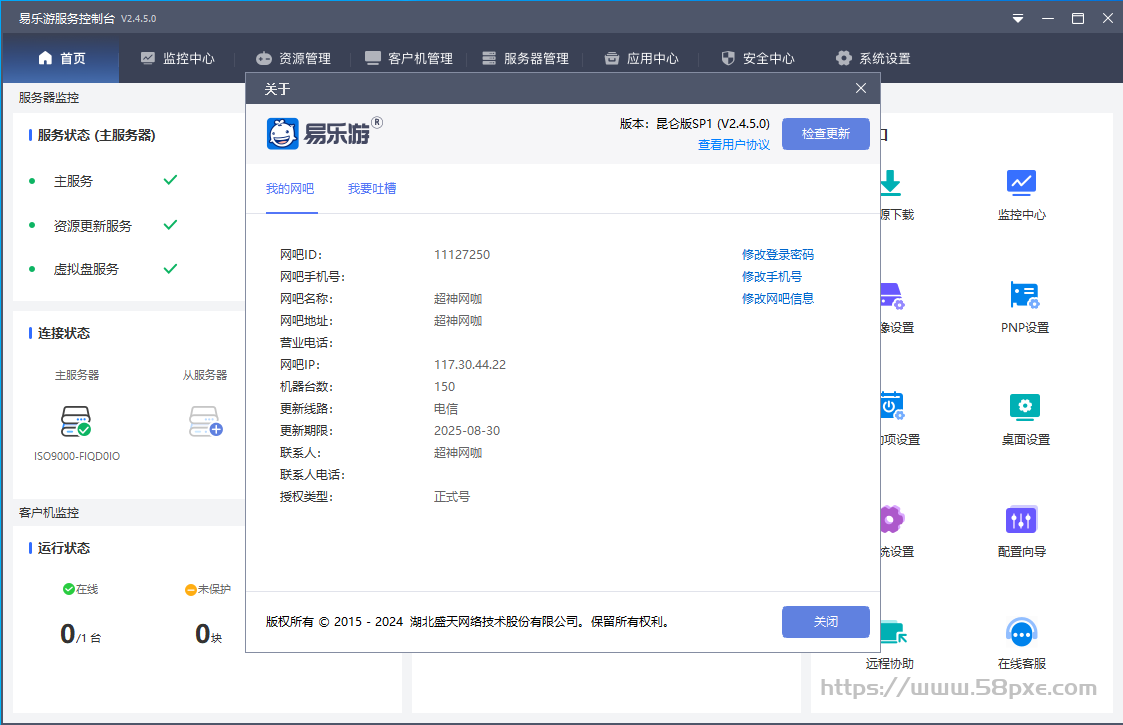Open 查看用户协议 link
This screenshot has width=1123, height=725.
[733, 145]
